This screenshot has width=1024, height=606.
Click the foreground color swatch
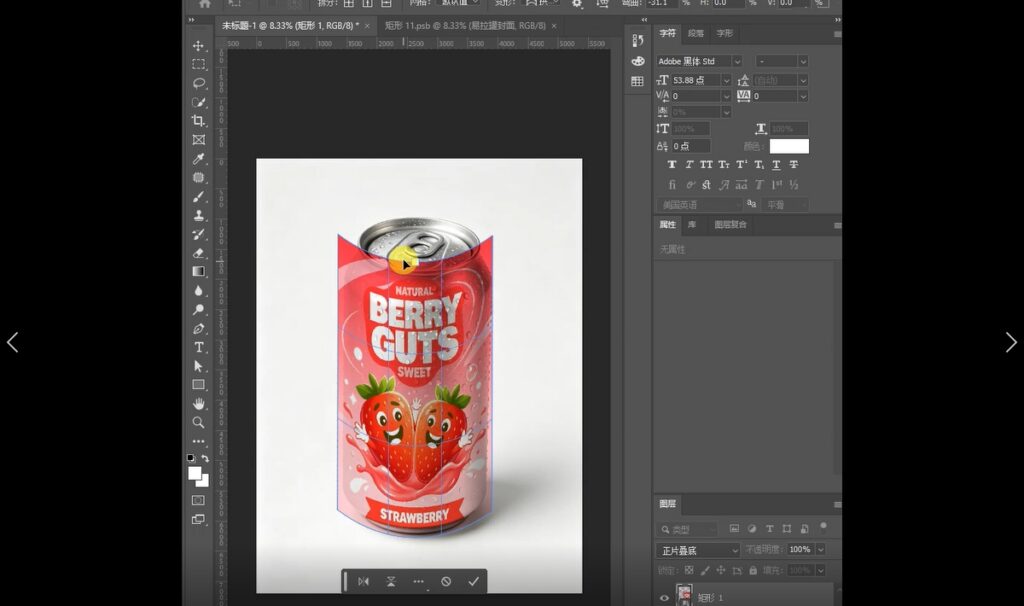[195, 474]
